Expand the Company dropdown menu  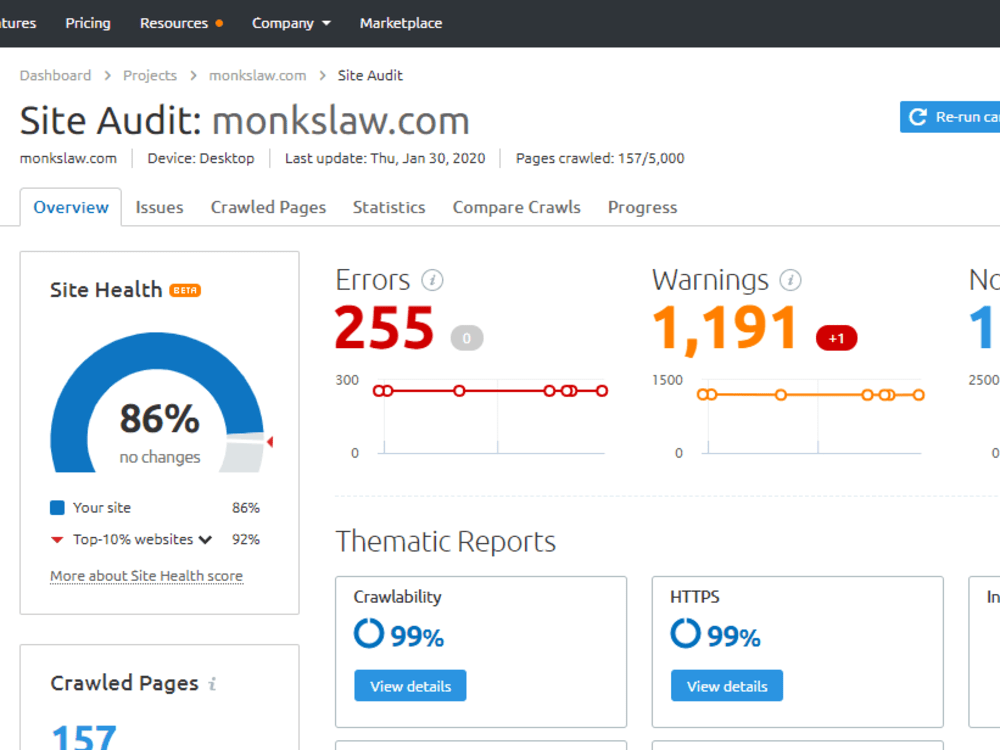291,23
